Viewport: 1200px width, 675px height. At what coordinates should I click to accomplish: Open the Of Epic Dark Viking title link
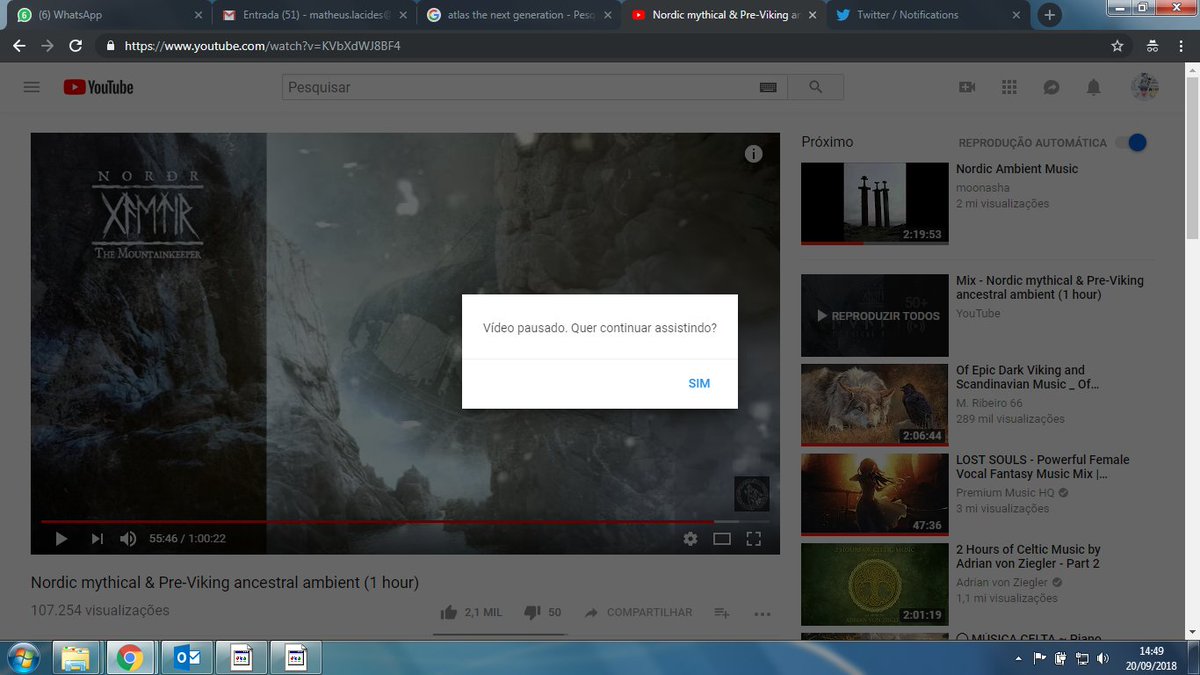pyautogui.click(x=1028, y=377)
